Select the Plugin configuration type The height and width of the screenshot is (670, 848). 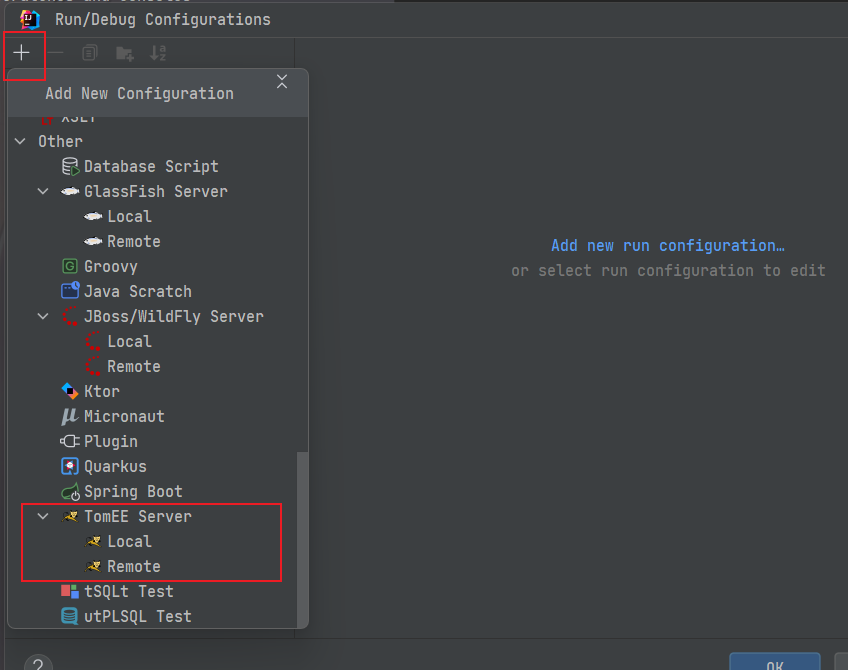coord(111,442)
